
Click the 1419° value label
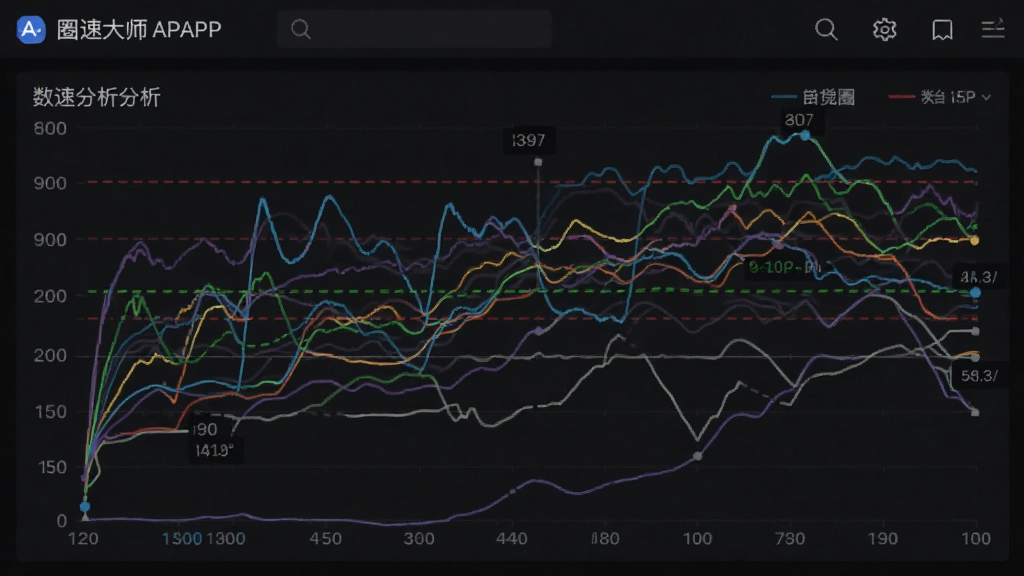pyautogui.click(x=215, y=451)
